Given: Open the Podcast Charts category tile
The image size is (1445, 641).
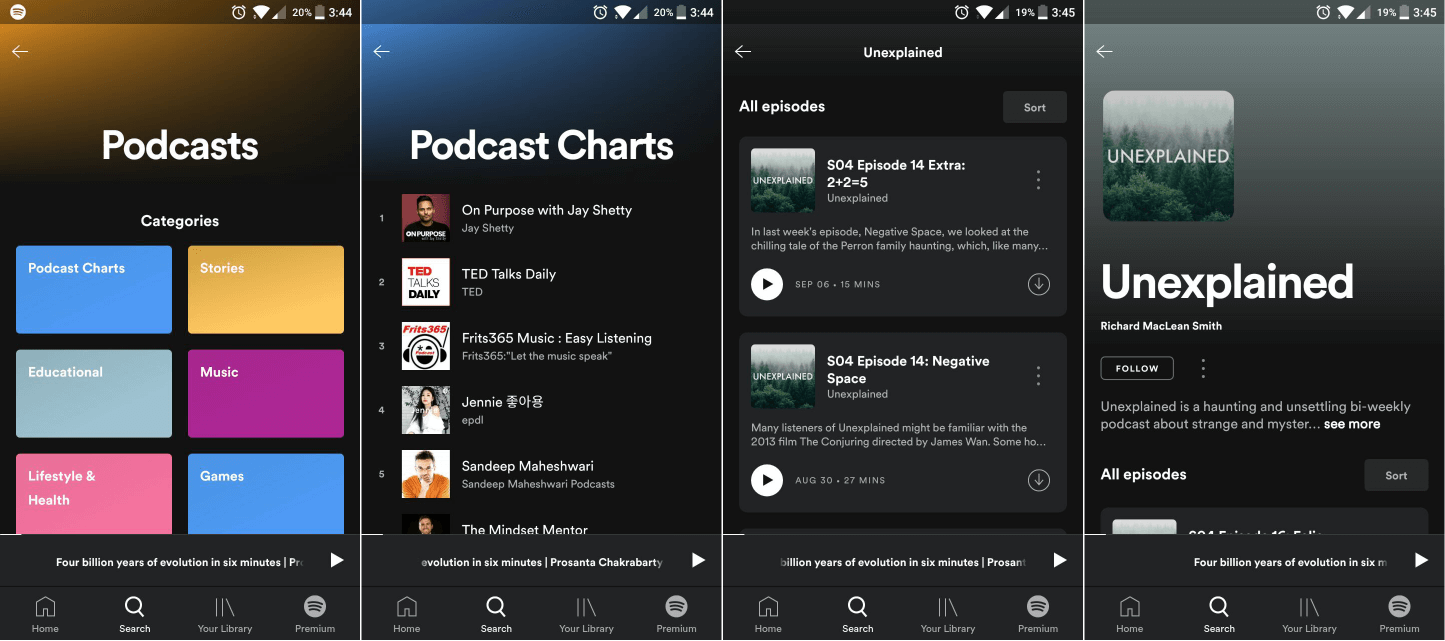Looking at the screenshot, I should click(x=94, y=290).
